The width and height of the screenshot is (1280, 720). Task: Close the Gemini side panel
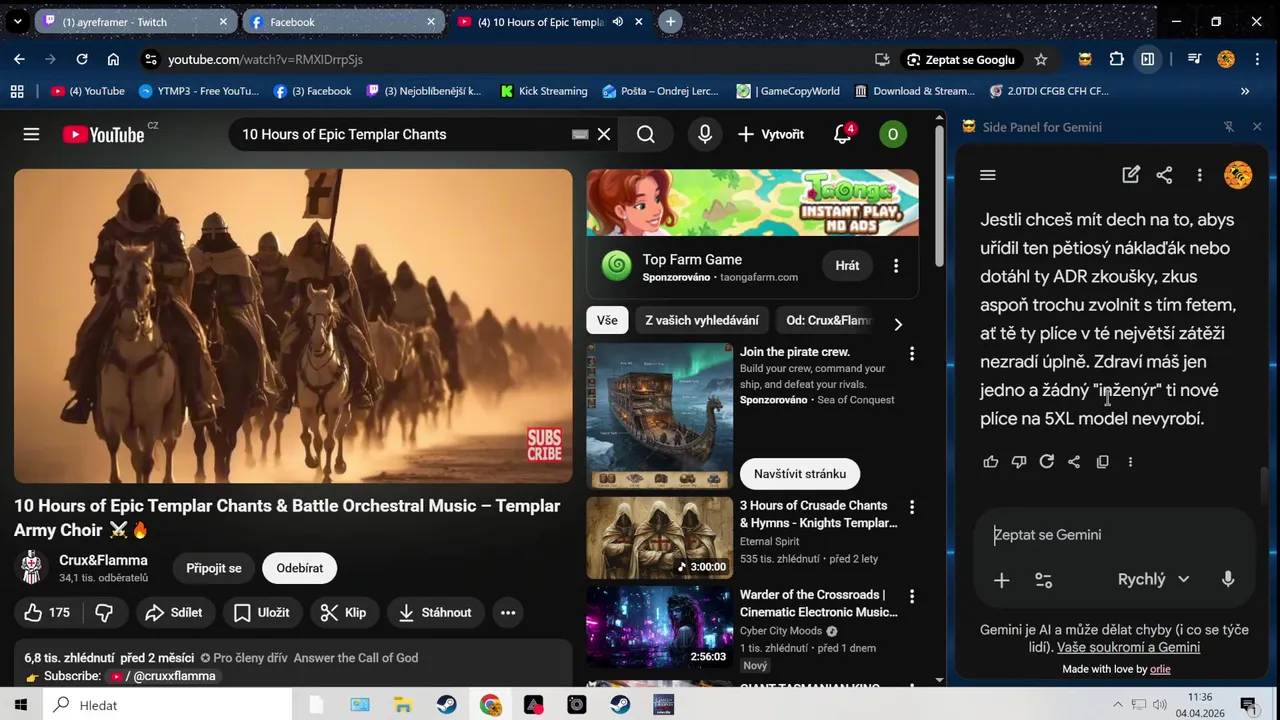coord(1257,127)
